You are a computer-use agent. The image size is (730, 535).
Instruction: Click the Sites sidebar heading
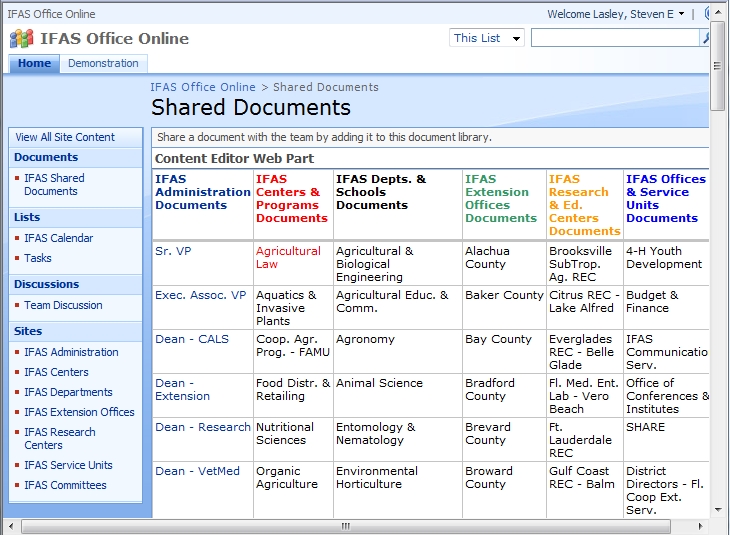point(28,332)
